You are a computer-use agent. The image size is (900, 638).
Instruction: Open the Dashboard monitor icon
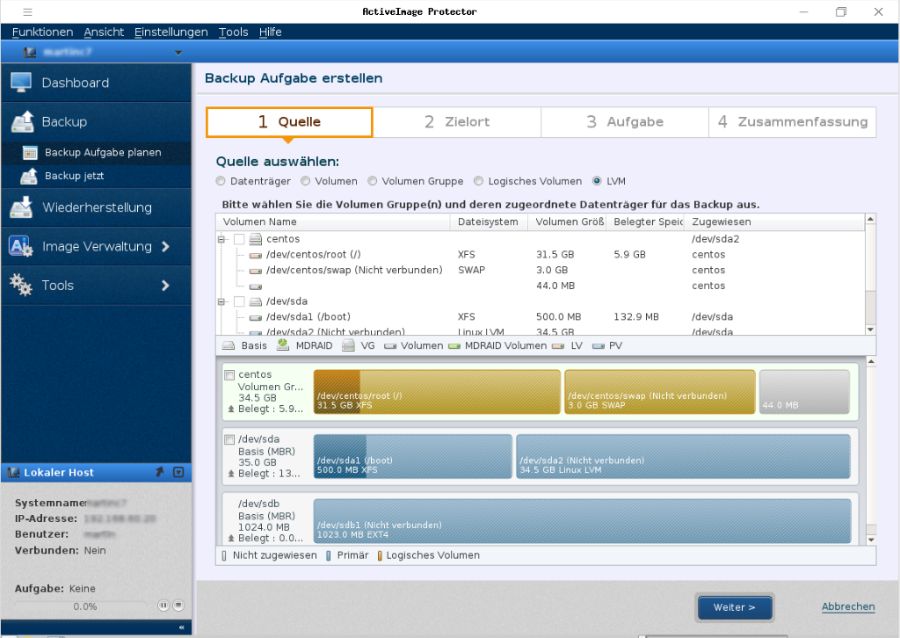coord(21,83)
